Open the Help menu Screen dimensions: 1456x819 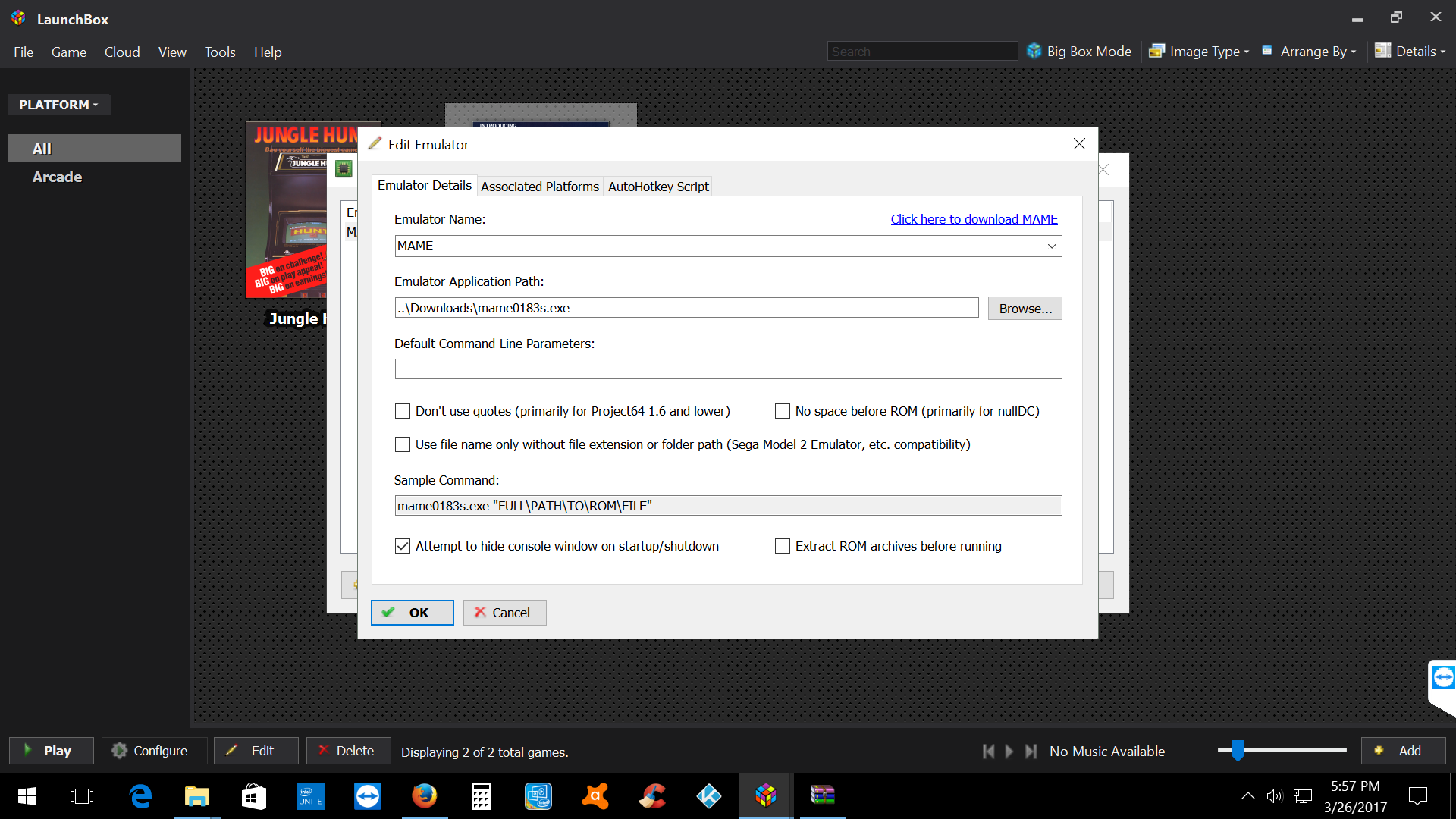point(268,52)
